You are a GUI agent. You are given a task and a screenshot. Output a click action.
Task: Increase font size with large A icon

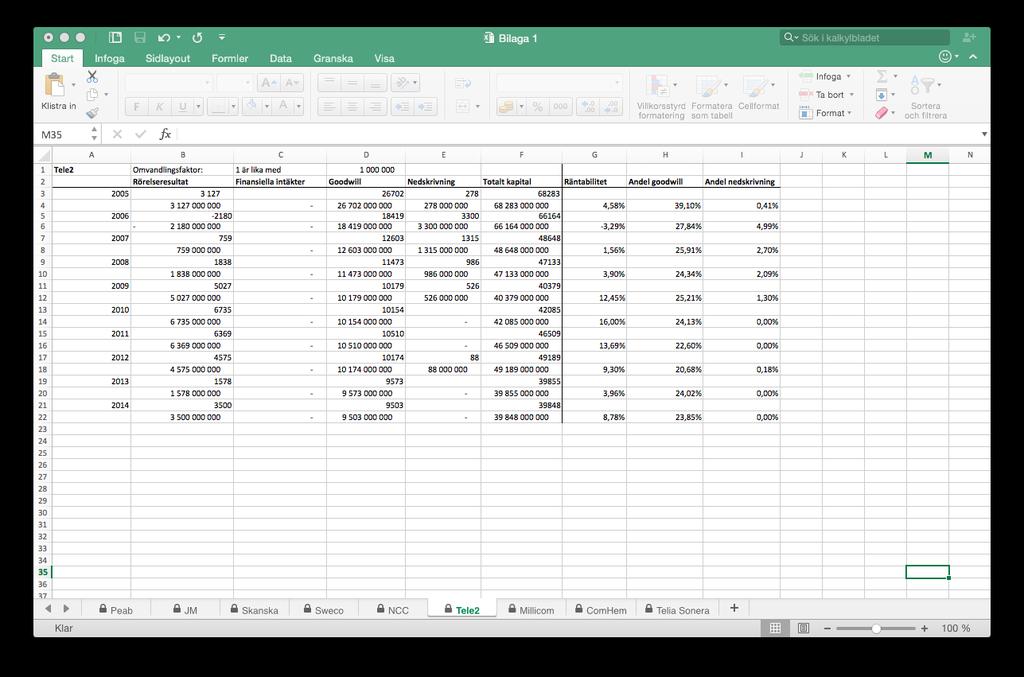[x=268, y=83]
